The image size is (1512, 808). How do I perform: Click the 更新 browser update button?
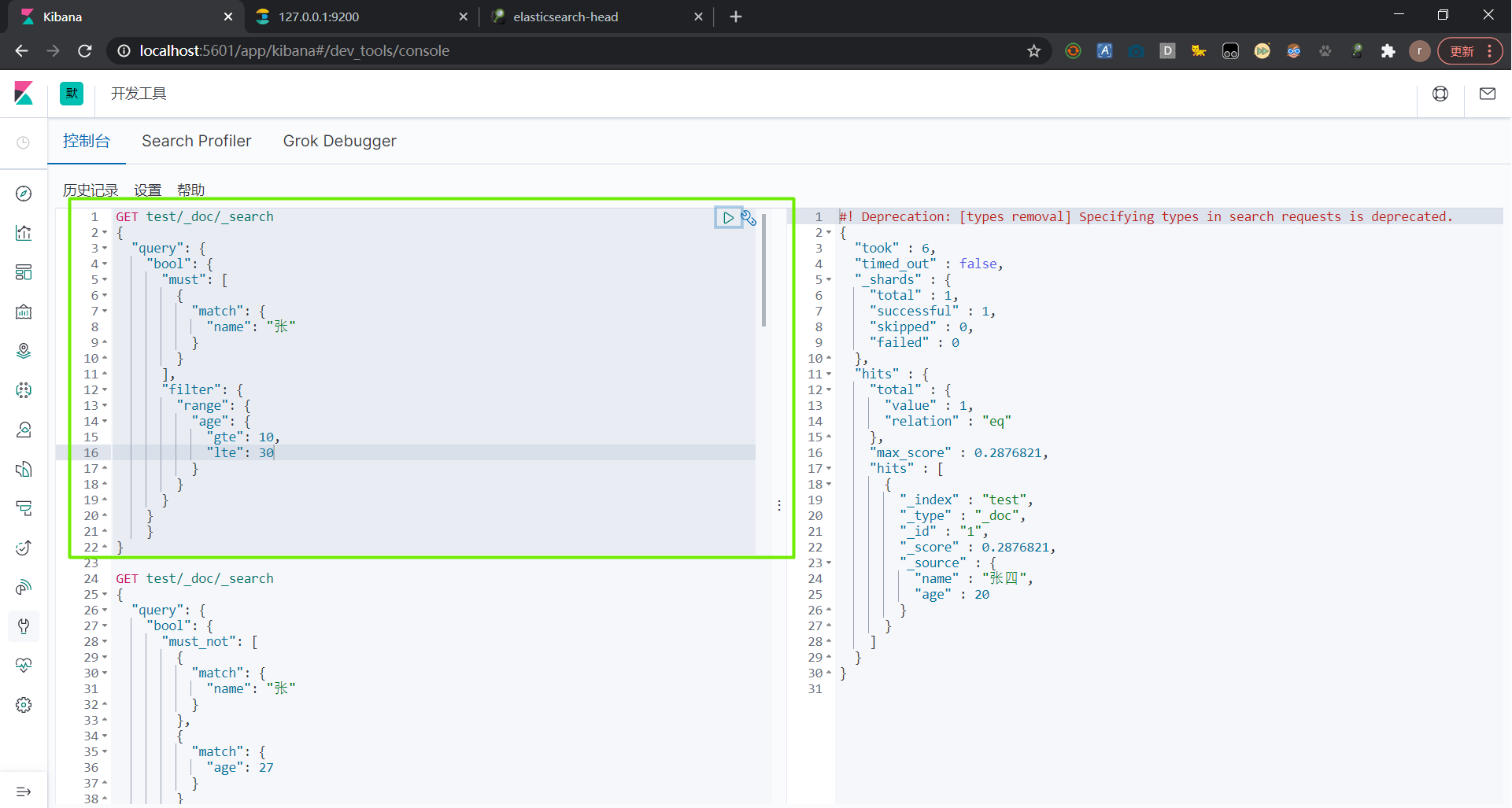[x=1470, y=51]
